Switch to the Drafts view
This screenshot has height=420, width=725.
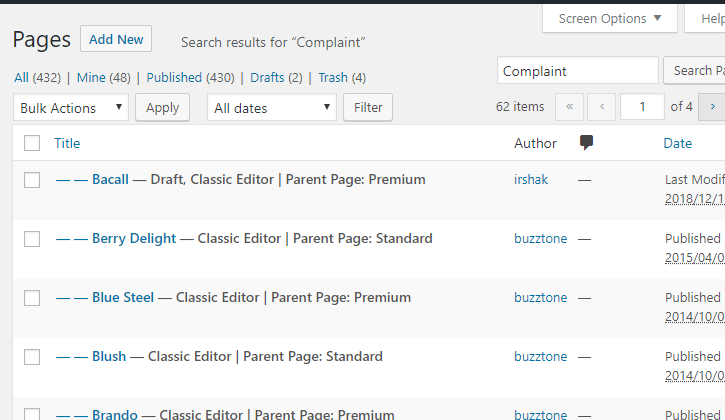click(x=267, y=77)
